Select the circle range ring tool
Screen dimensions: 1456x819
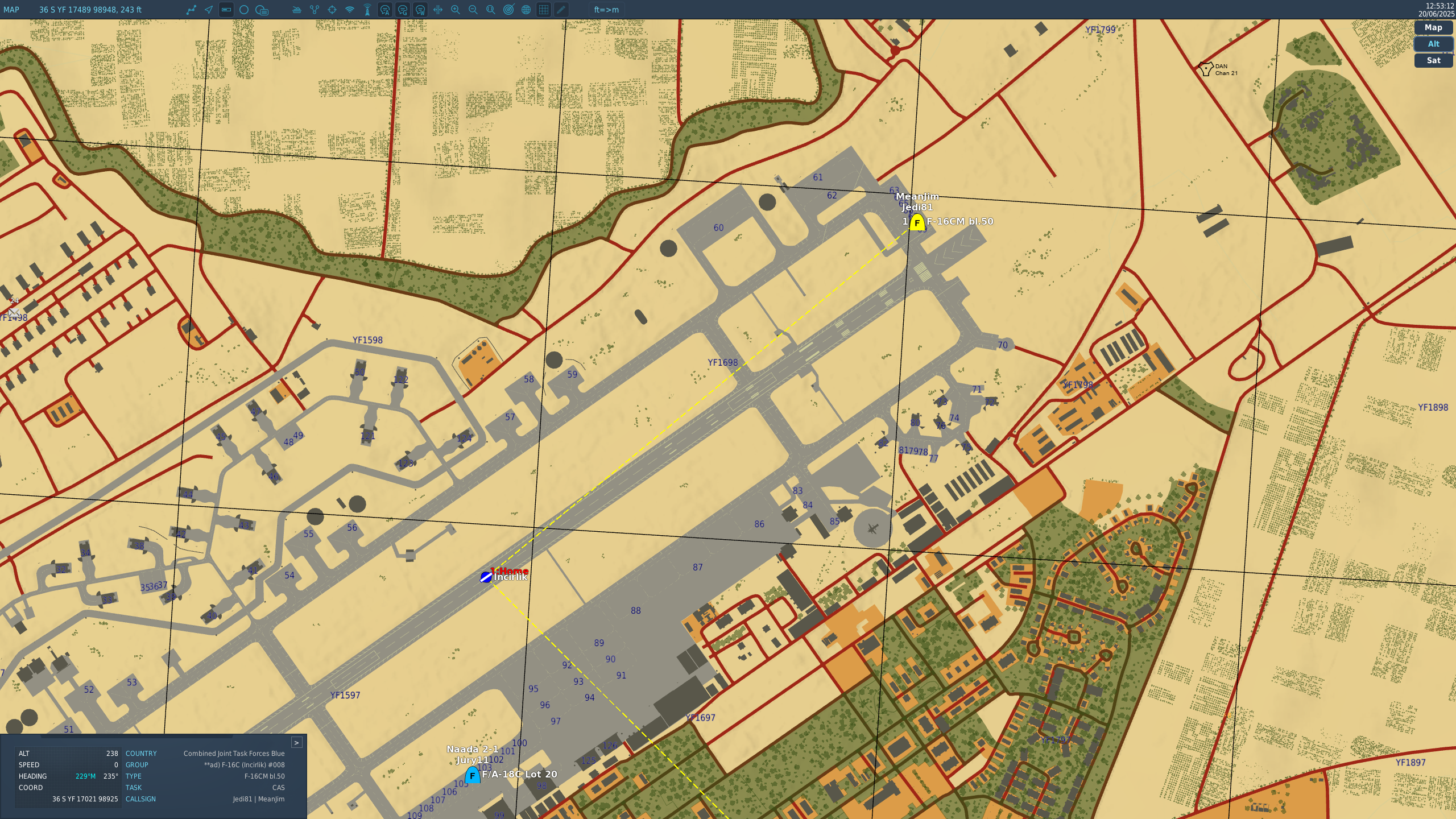pos(244,10)
